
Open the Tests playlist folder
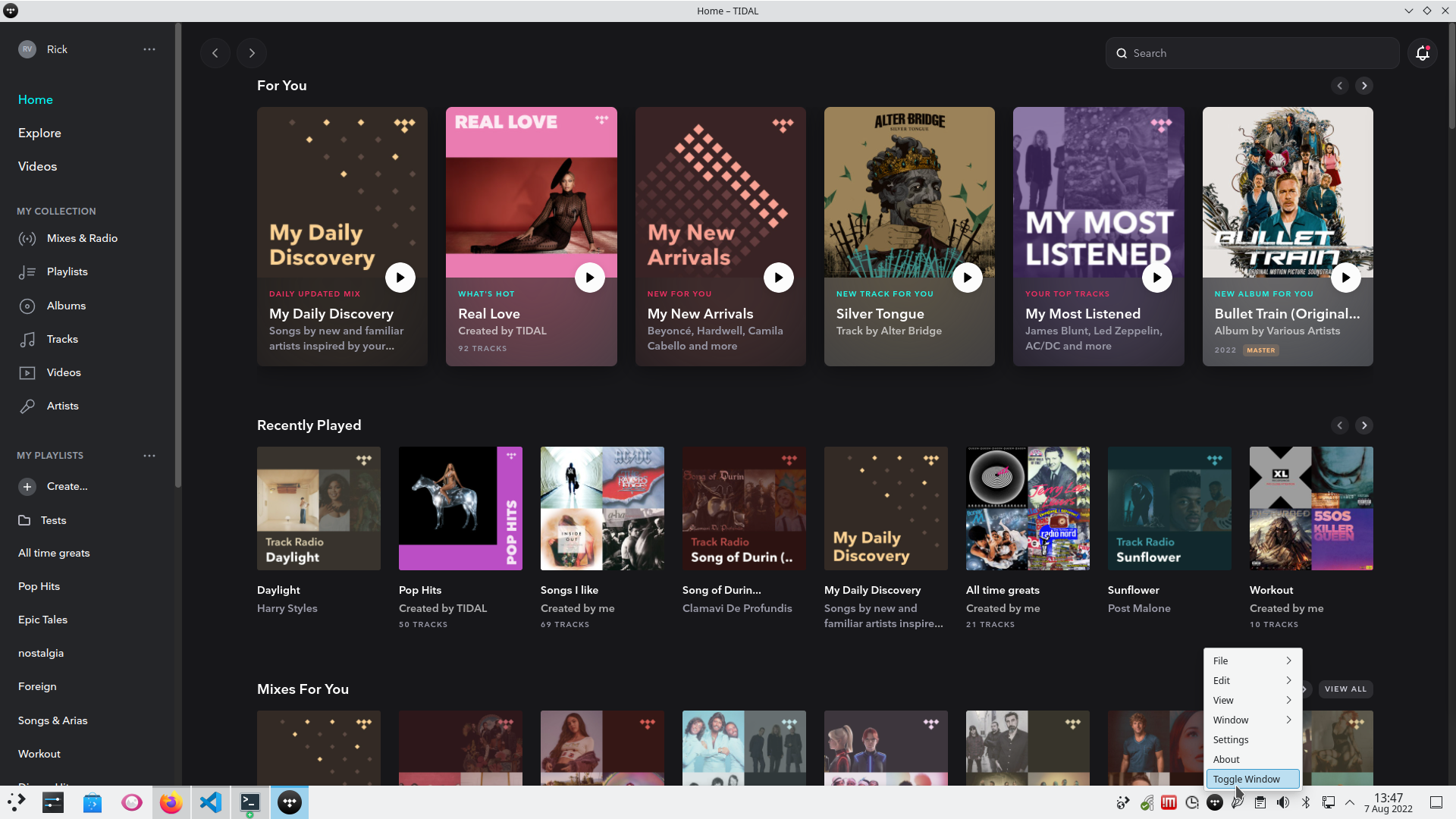tap(53, 520)
